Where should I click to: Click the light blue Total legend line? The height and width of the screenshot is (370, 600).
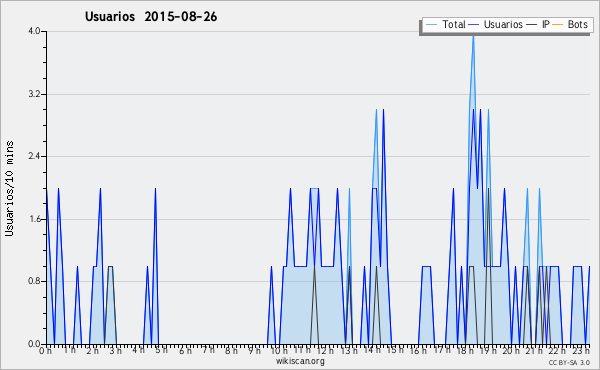tap(431, 25)
